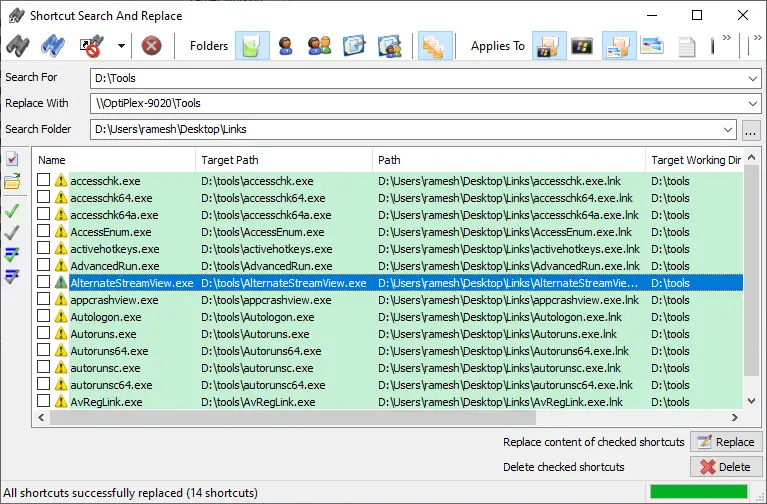The height and width of the screenshot is (504, 767).
Task: Click the broken-shortcut binoculars search icon
Action: coord(91,46)
